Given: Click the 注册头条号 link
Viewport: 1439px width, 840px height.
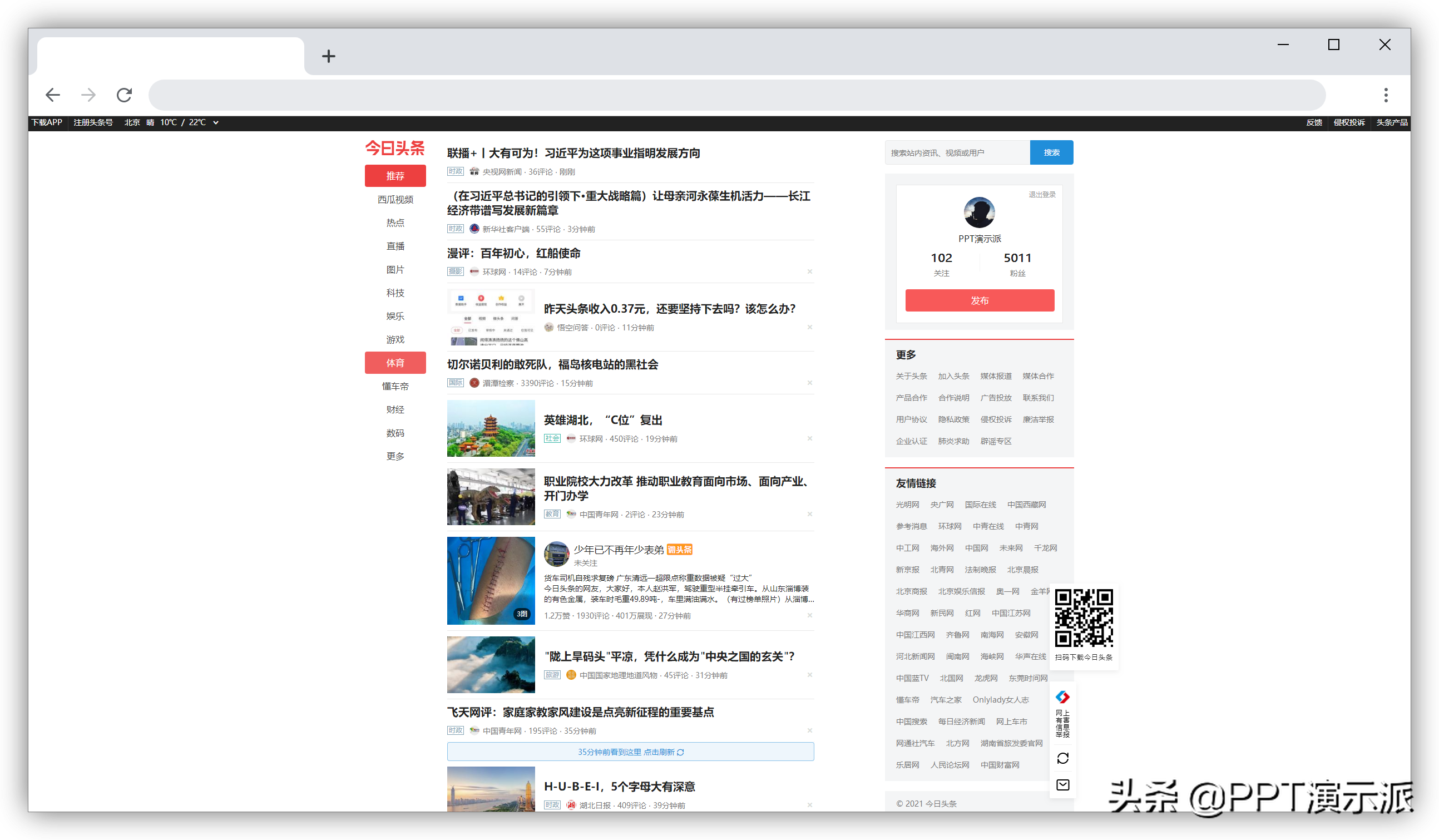Looking at the screenshot, I should click(93, 123).
